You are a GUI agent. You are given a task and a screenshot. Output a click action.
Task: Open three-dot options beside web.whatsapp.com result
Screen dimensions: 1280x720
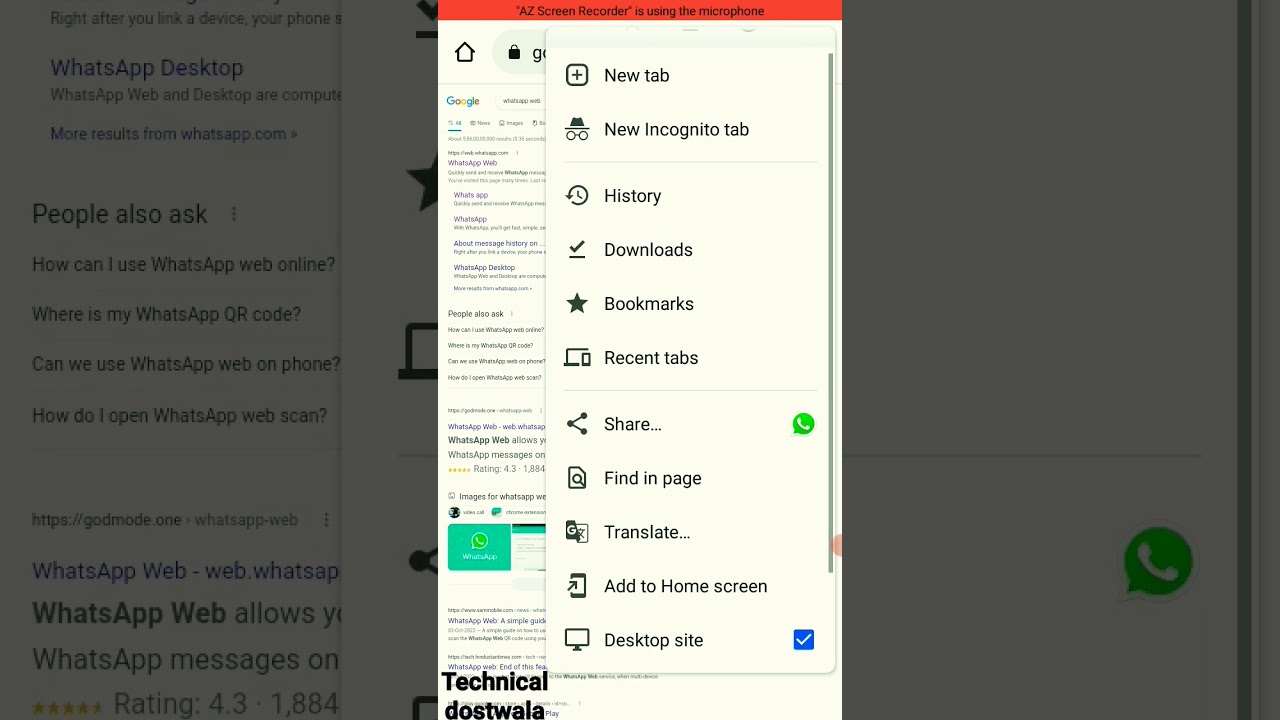click(517, 153)
